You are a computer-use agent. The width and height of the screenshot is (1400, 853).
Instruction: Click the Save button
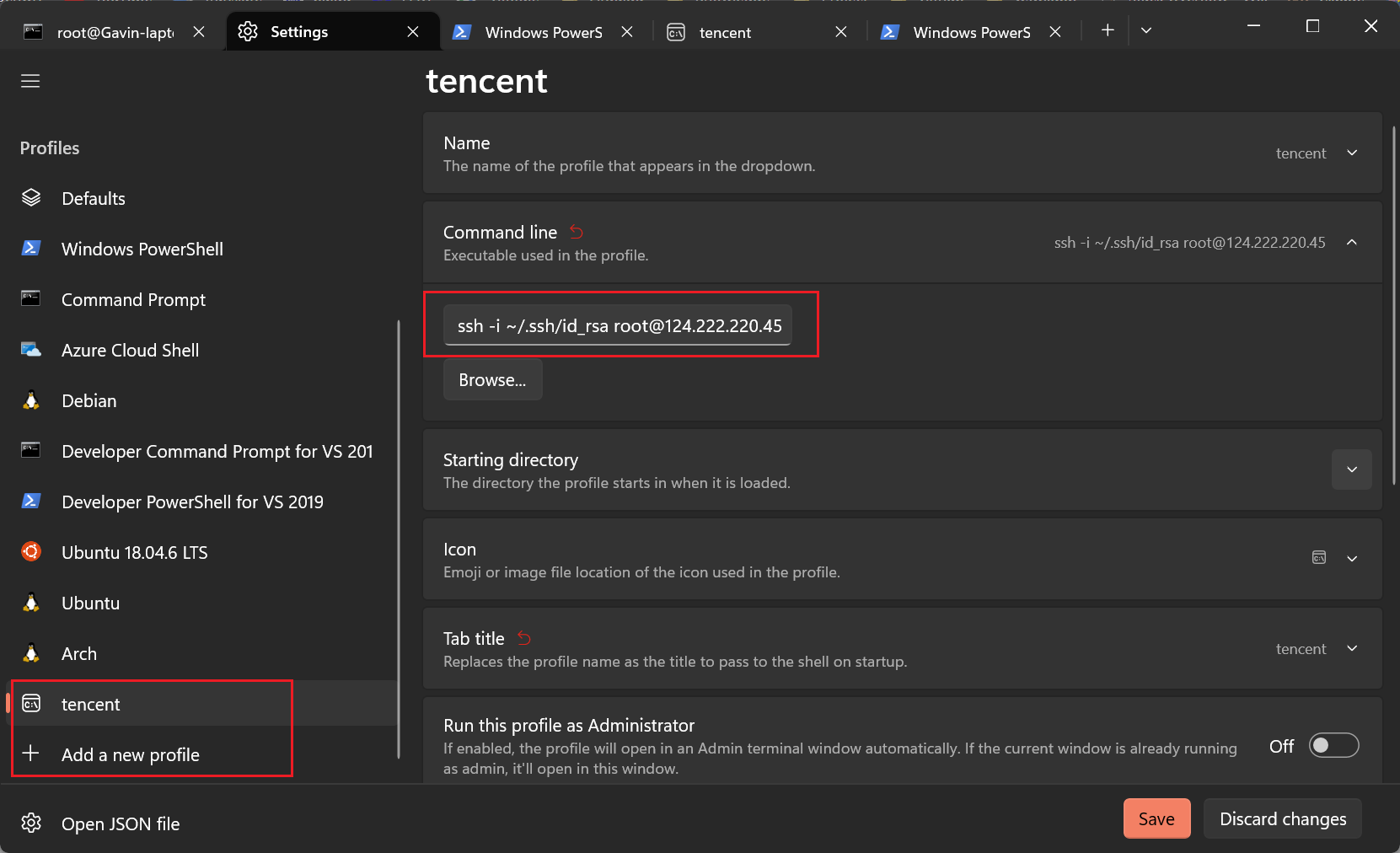pyautogui.click(x=1156, y=818)
